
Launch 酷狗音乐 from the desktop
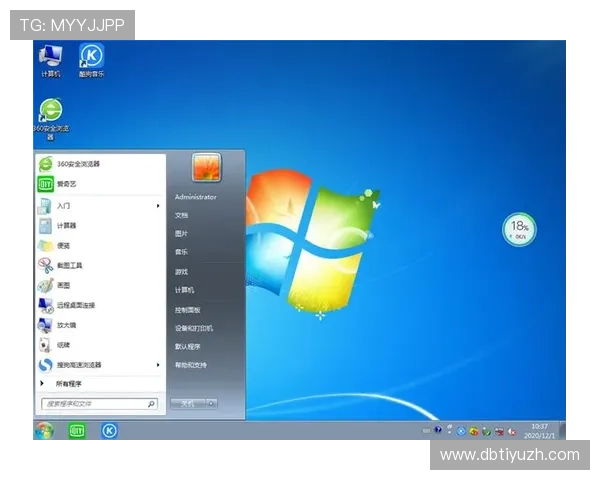[92, 58]
